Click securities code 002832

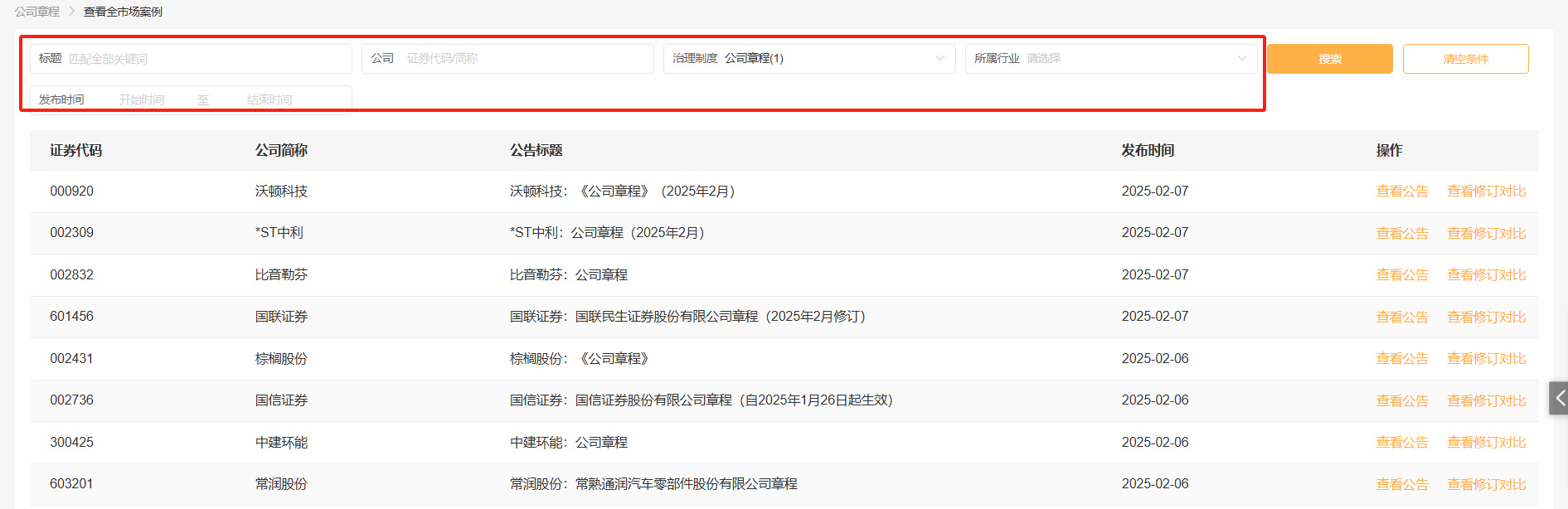pos(71,275)
